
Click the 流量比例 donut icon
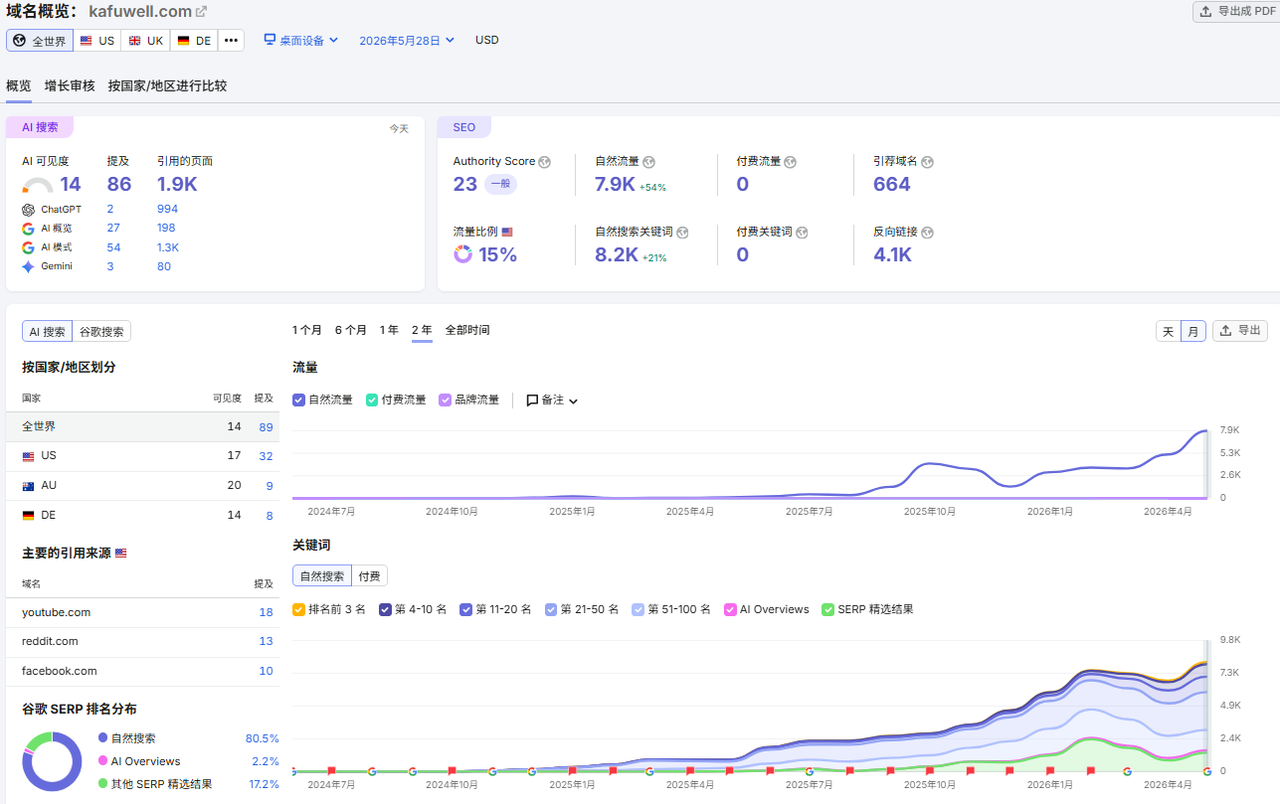pyautogui.click(x=463, y=254)
